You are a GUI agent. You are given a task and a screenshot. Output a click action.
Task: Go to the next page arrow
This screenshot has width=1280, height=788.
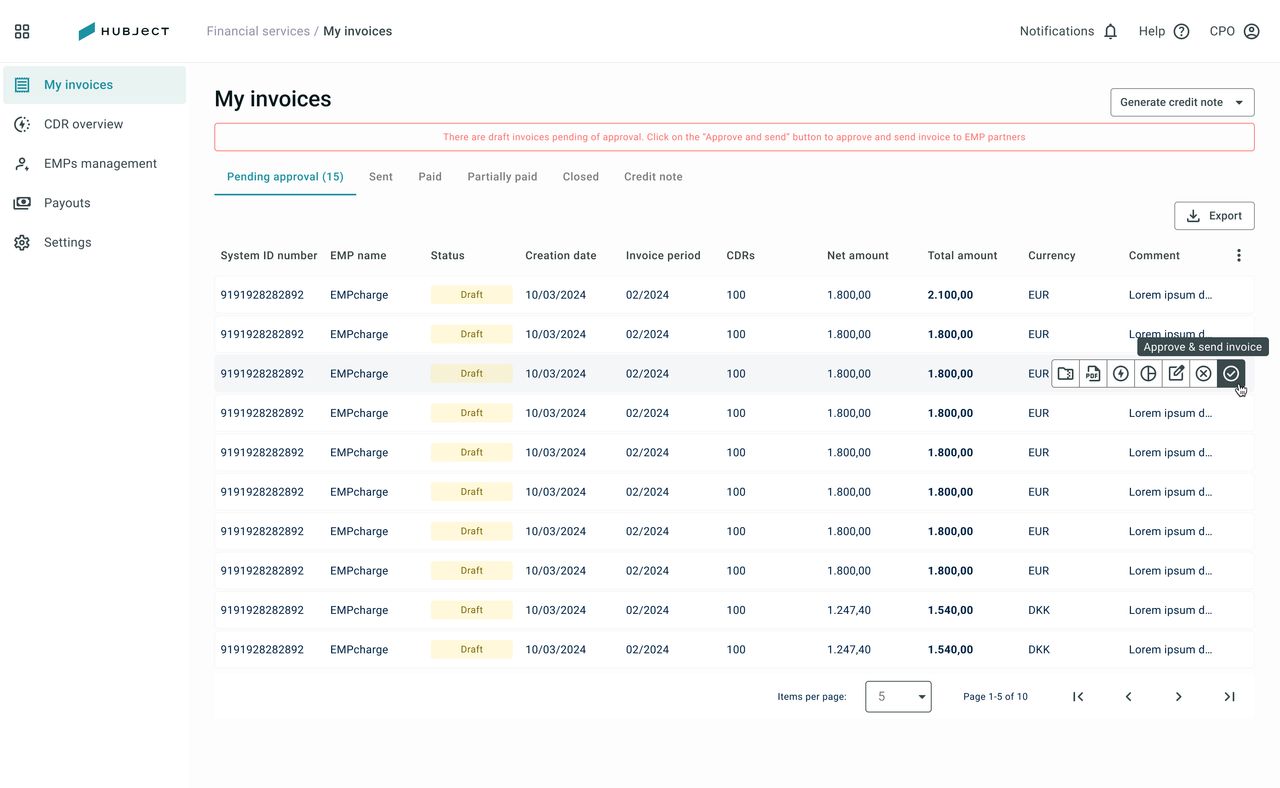(1179, 697)
